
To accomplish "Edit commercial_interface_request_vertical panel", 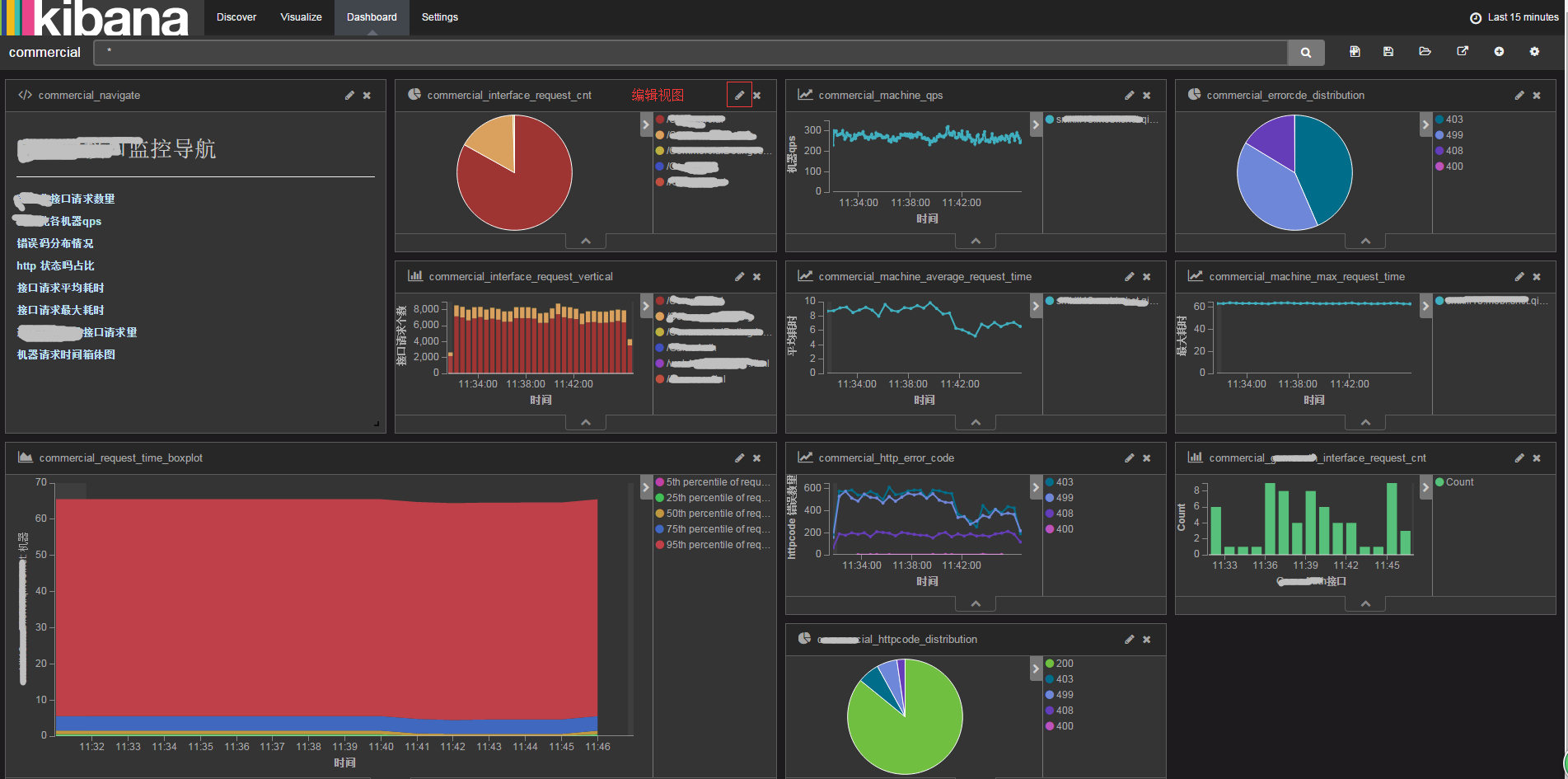I will click(739, 277).
